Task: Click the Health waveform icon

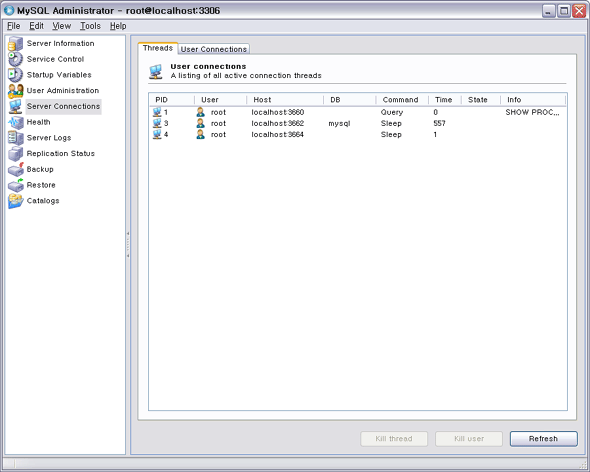Action: pyautogui.click(x=15, y=122)
